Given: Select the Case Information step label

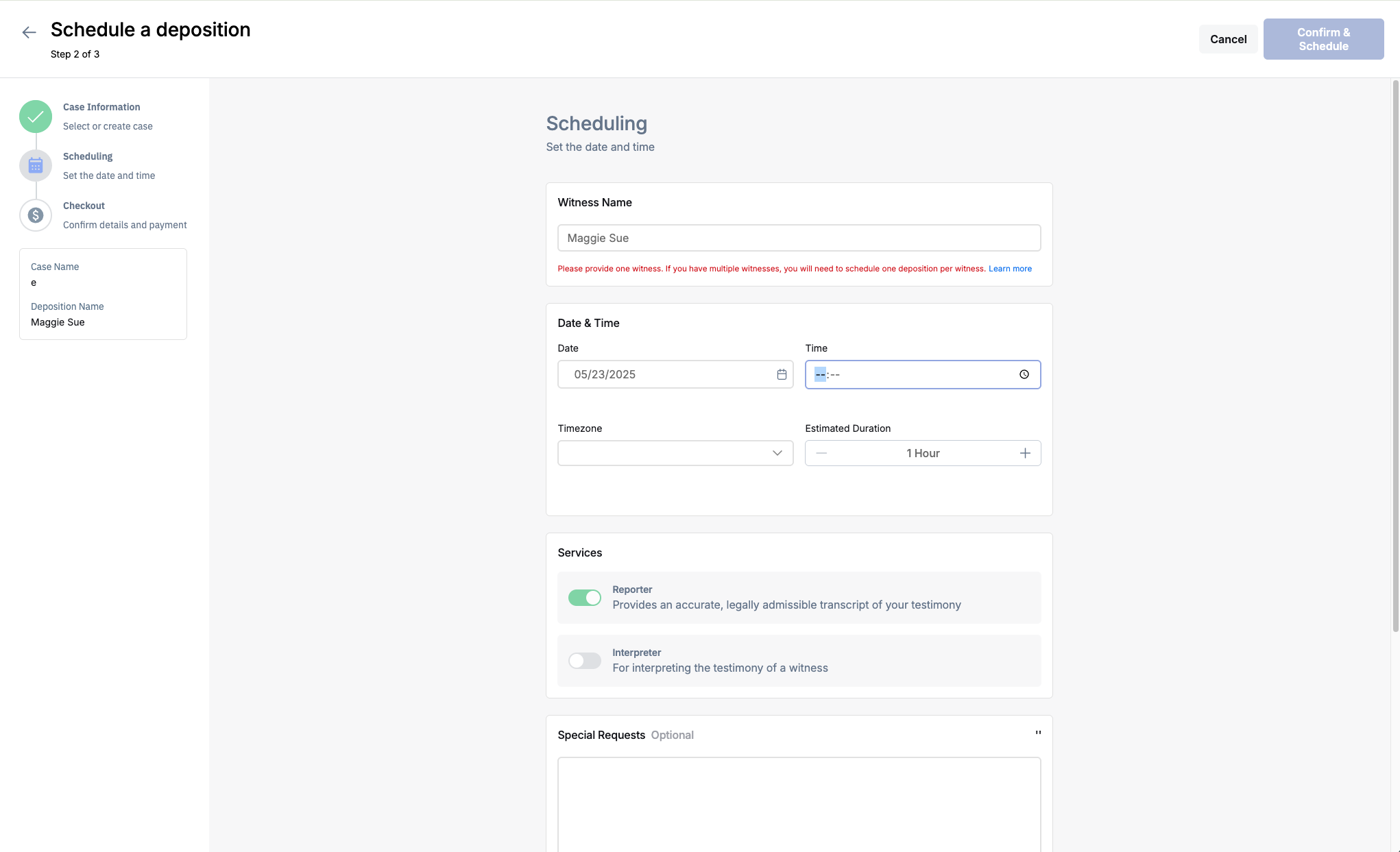Looking at the screenshot, I should click(x=101, y=107).
